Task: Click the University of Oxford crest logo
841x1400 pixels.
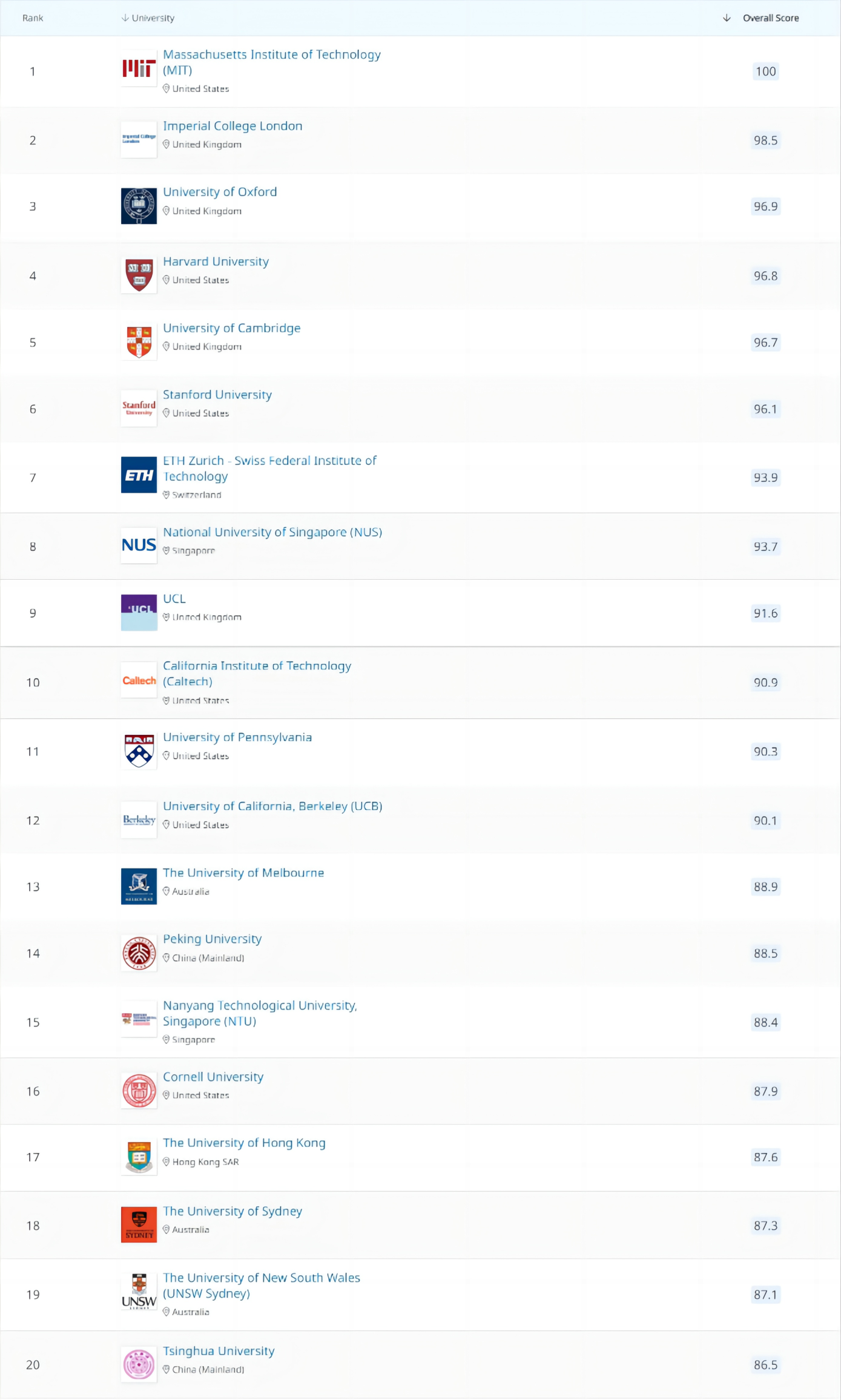Action: point(139,206)
